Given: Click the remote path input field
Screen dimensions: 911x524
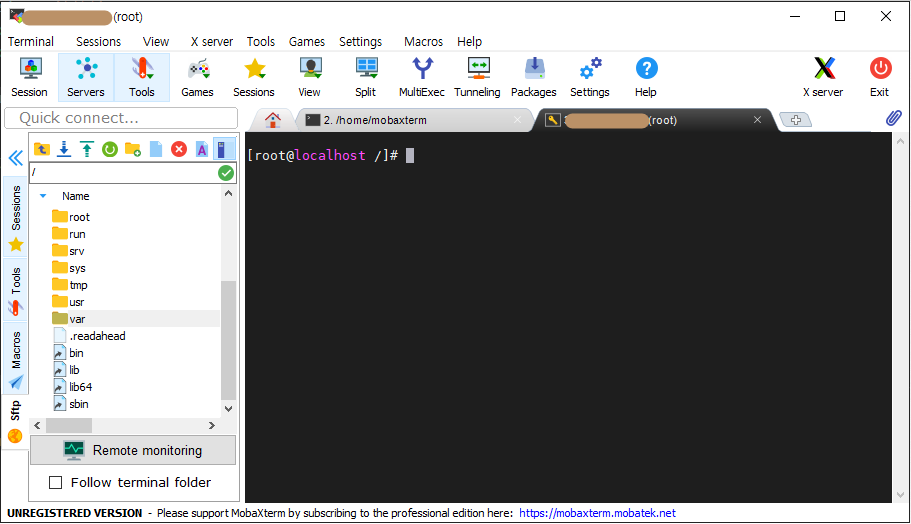Looking at the screenshot, I should tap(123, 173).
